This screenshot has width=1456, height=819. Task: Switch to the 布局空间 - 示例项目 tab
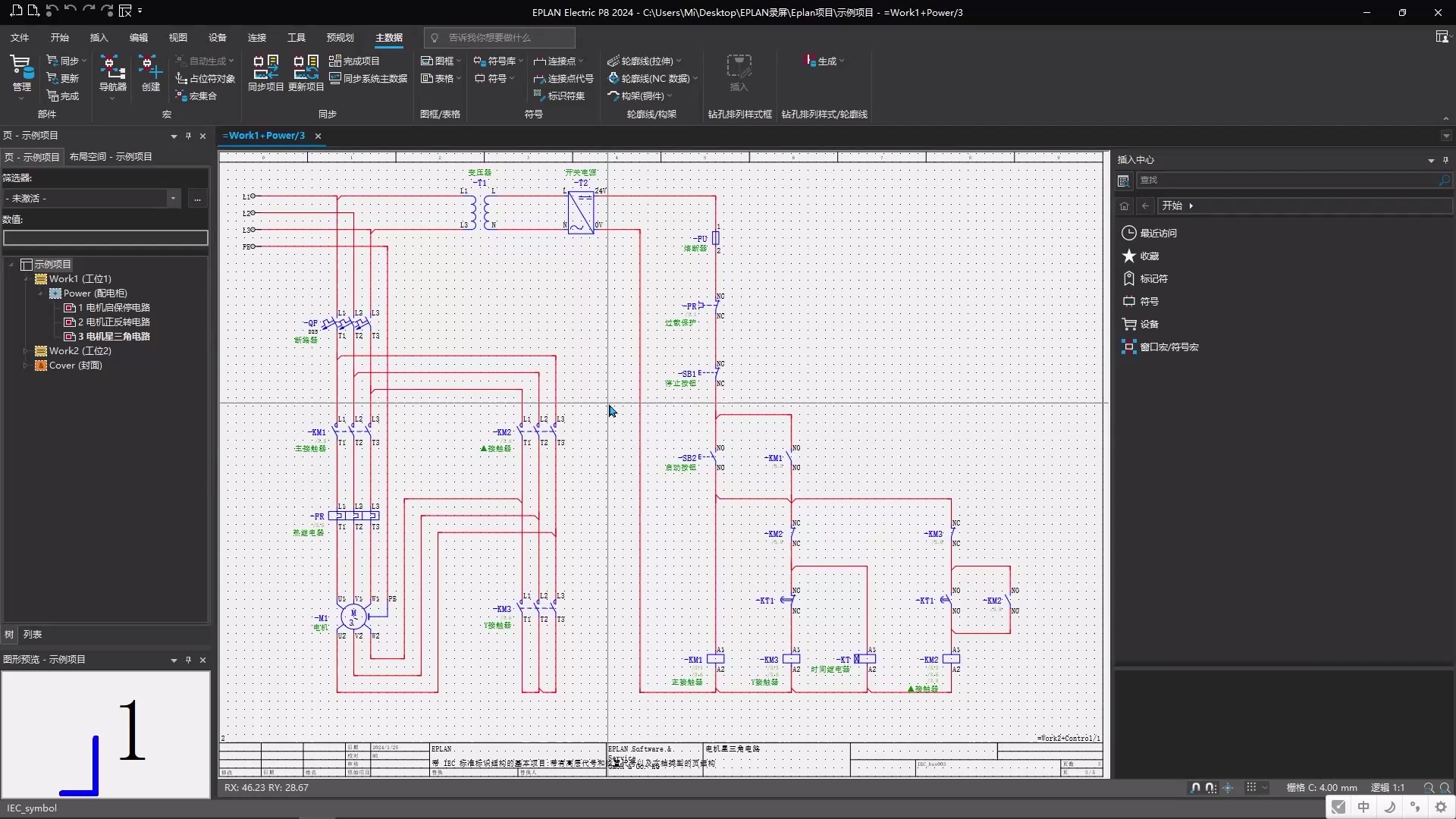(111, 157)
